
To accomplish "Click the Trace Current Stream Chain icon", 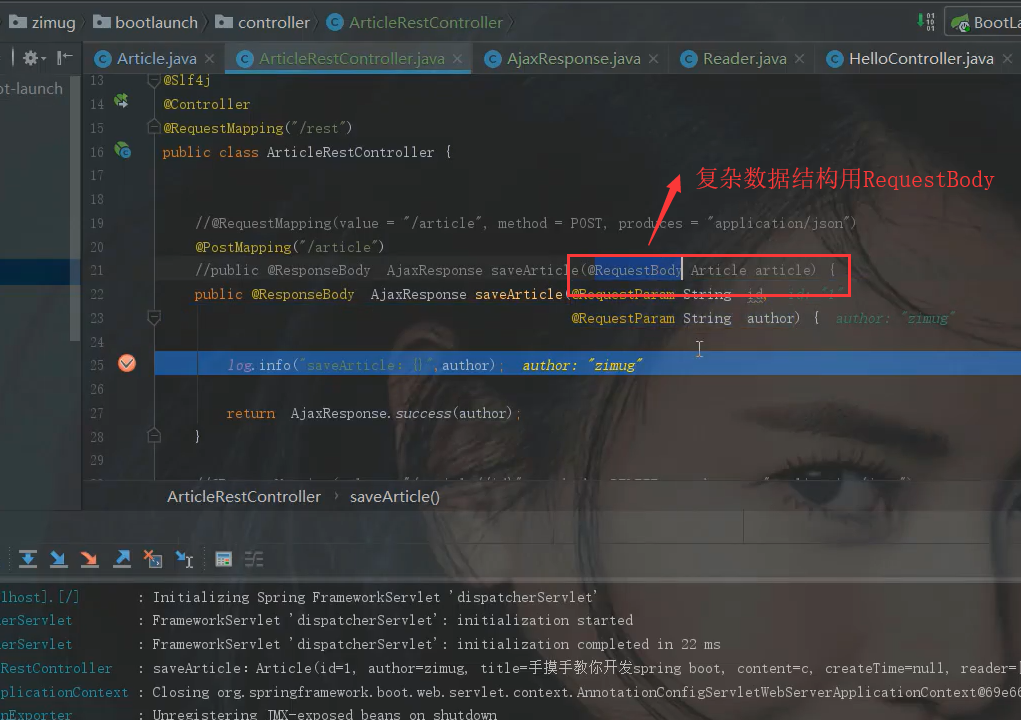I will click(254, 559).
